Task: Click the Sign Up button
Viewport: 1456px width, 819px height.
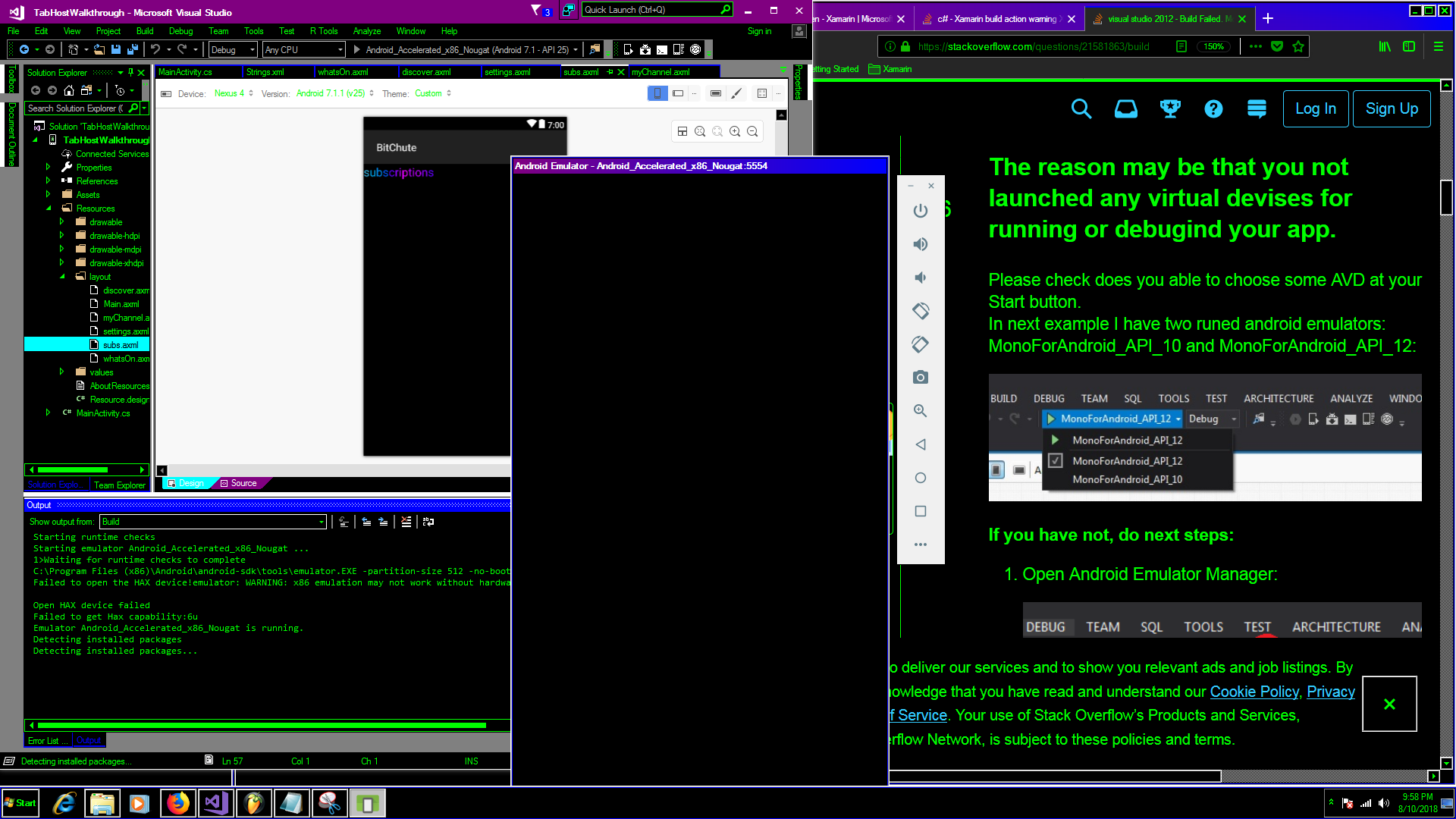Action: (1392, 108)
